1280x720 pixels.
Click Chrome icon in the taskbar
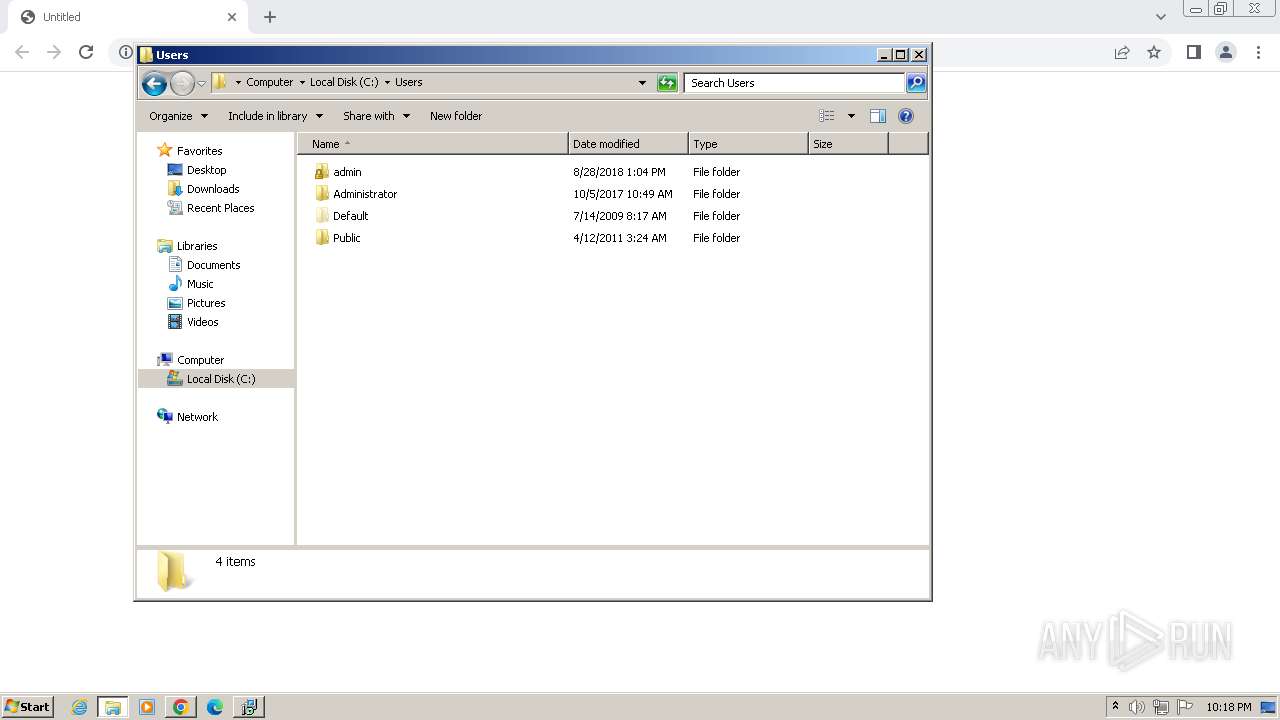tap(181, 707)
